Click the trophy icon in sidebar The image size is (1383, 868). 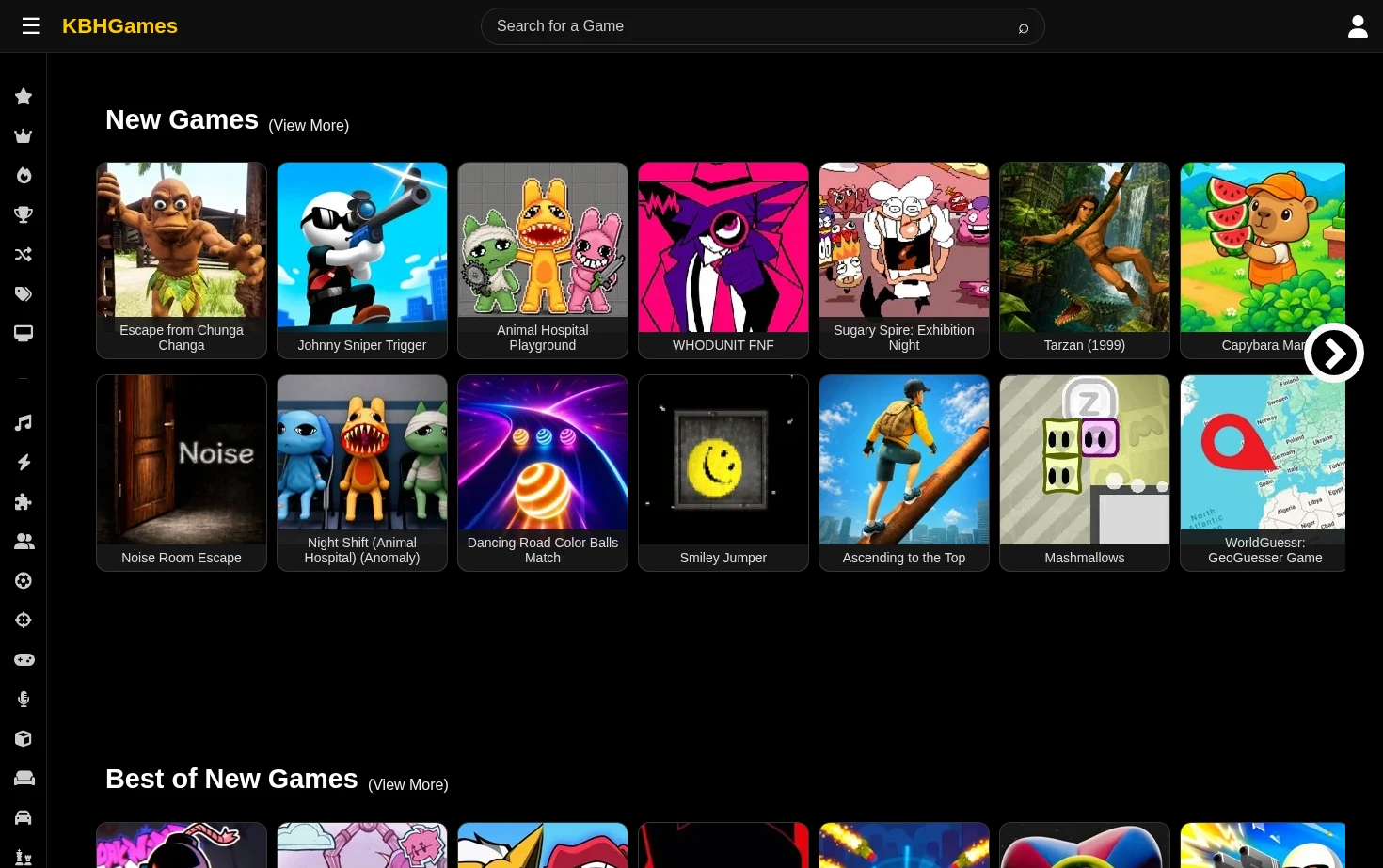(24, 215)
